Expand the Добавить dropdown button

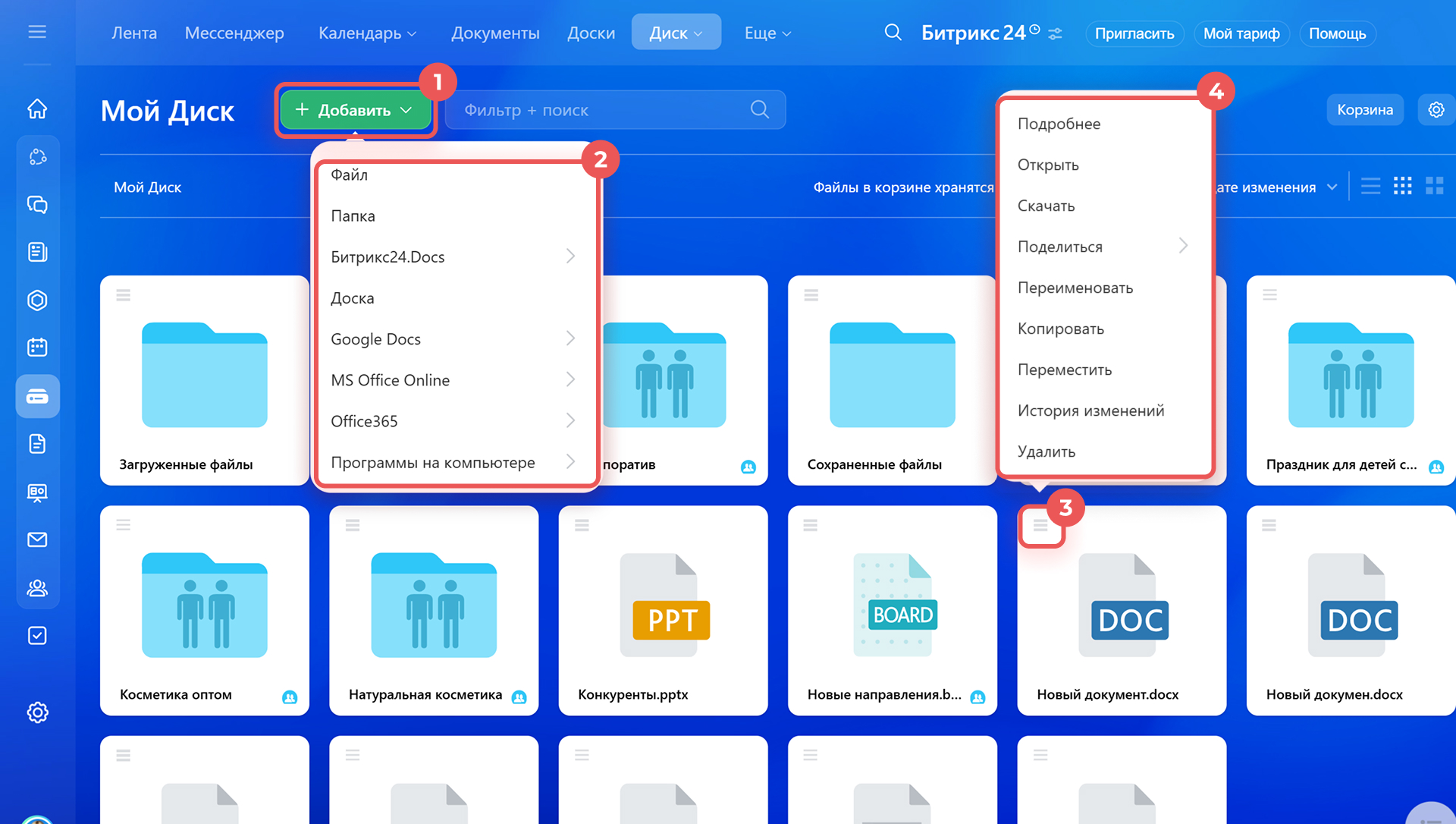click(x=355, y=110)
